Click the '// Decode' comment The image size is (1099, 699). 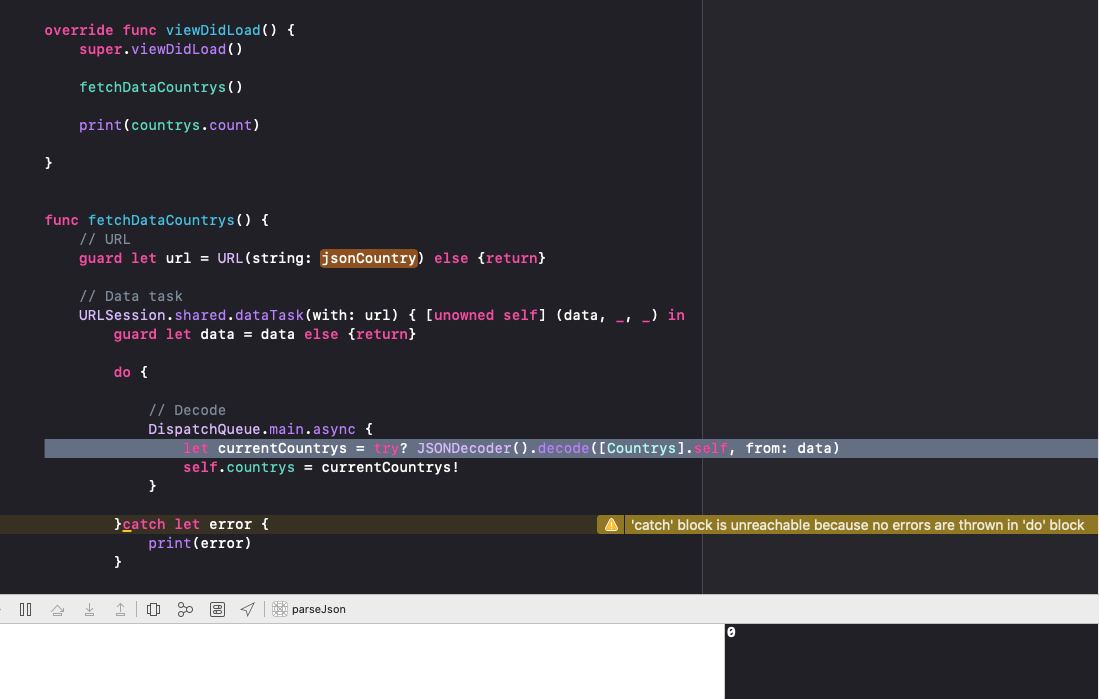coord(186,410)
